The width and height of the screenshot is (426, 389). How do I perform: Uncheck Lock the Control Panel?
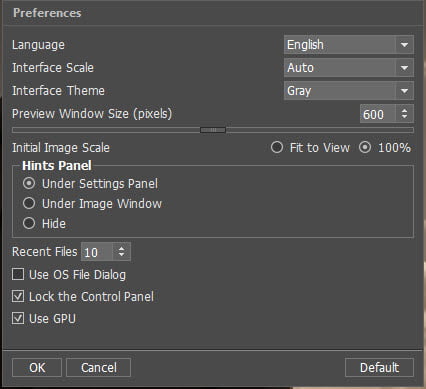coord(18,296)
